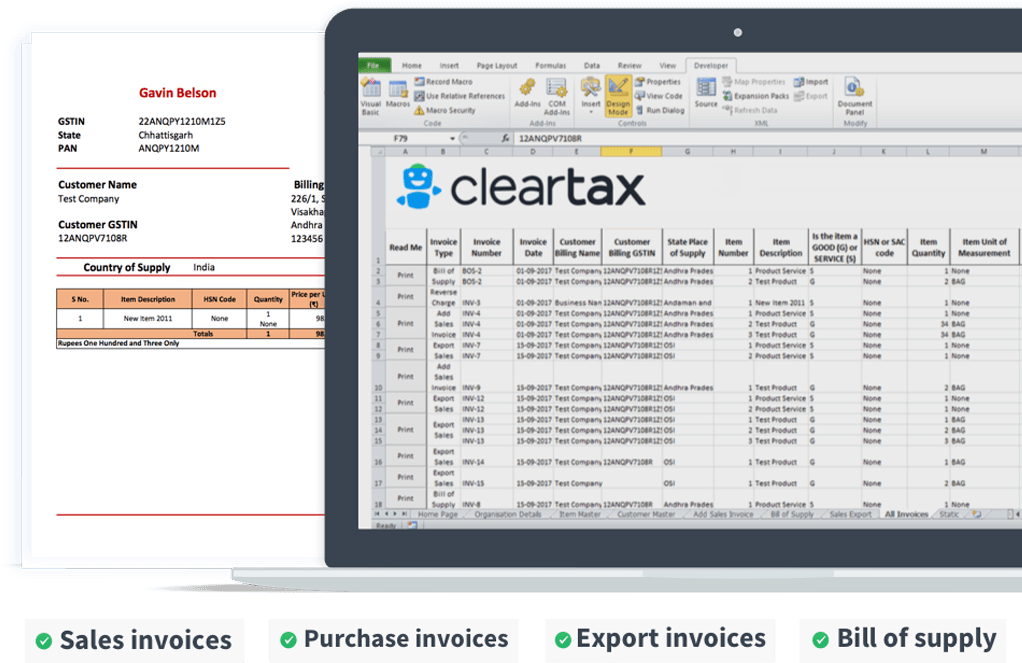Click New Item 2011 in spreadsheet
Viewport: 1022px width, 663px height.
[x=780, y=302]
